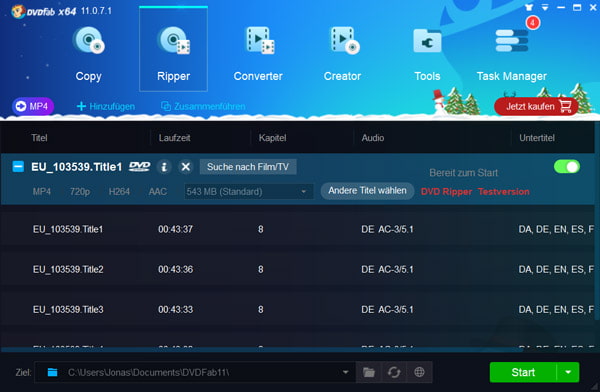Click the MP4 format label under Title1
Image resolution: width=600 pixels, height=392 pixels.
tap(42, 191)
